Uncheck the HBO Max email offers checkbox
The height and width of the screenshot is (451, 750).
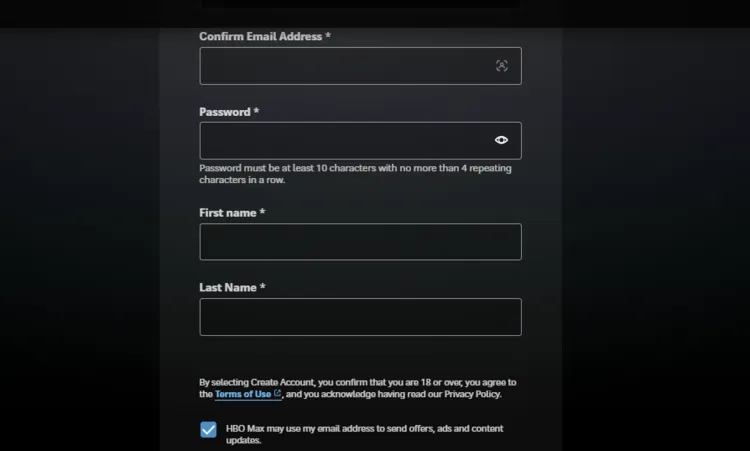point(208,430)
